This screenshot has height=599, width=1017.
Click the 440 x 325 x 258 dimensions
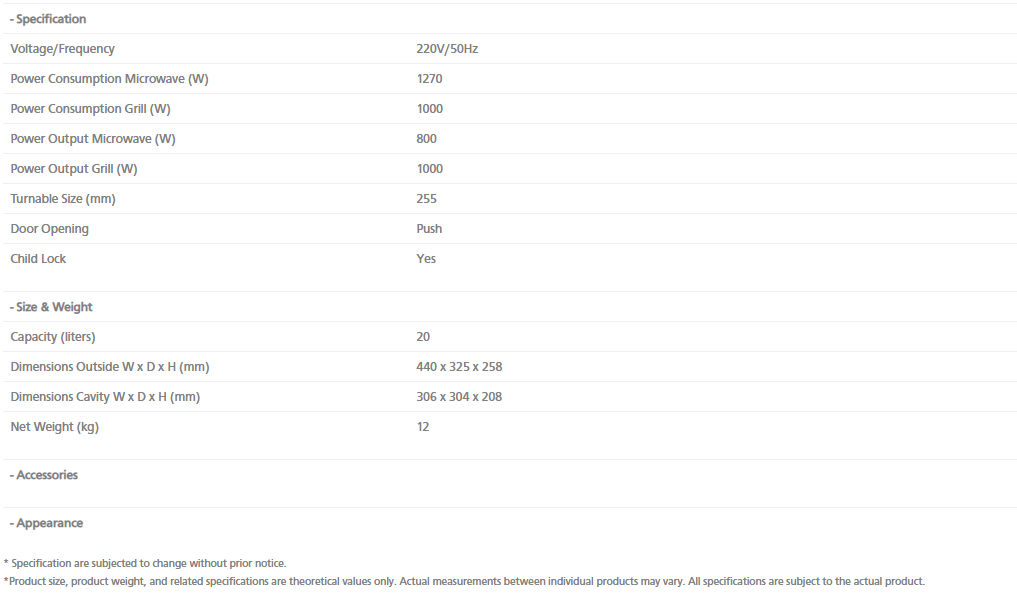coord(459,366)
